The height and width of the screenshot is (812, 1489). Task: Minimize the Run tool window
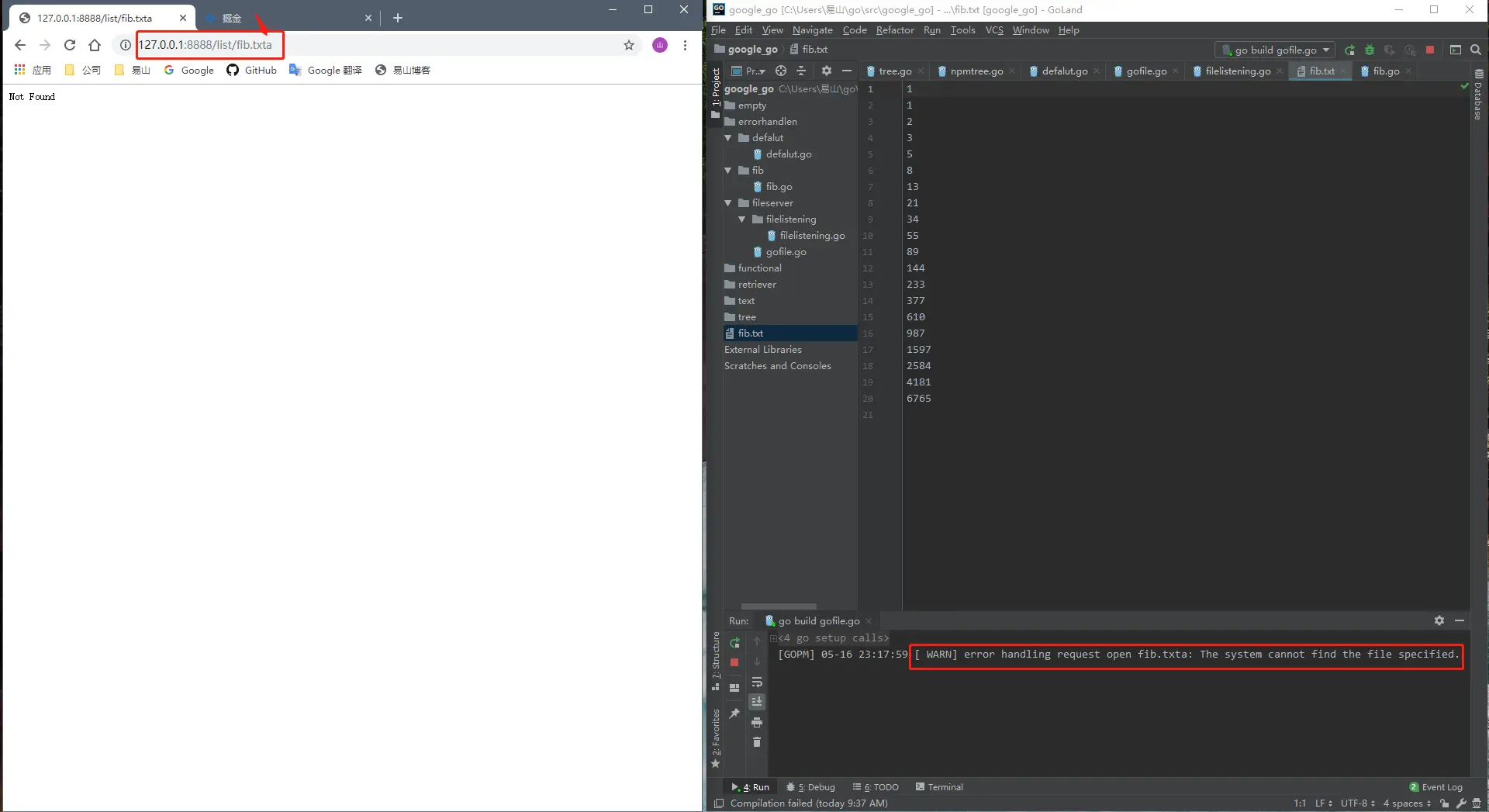point(1460,620)
